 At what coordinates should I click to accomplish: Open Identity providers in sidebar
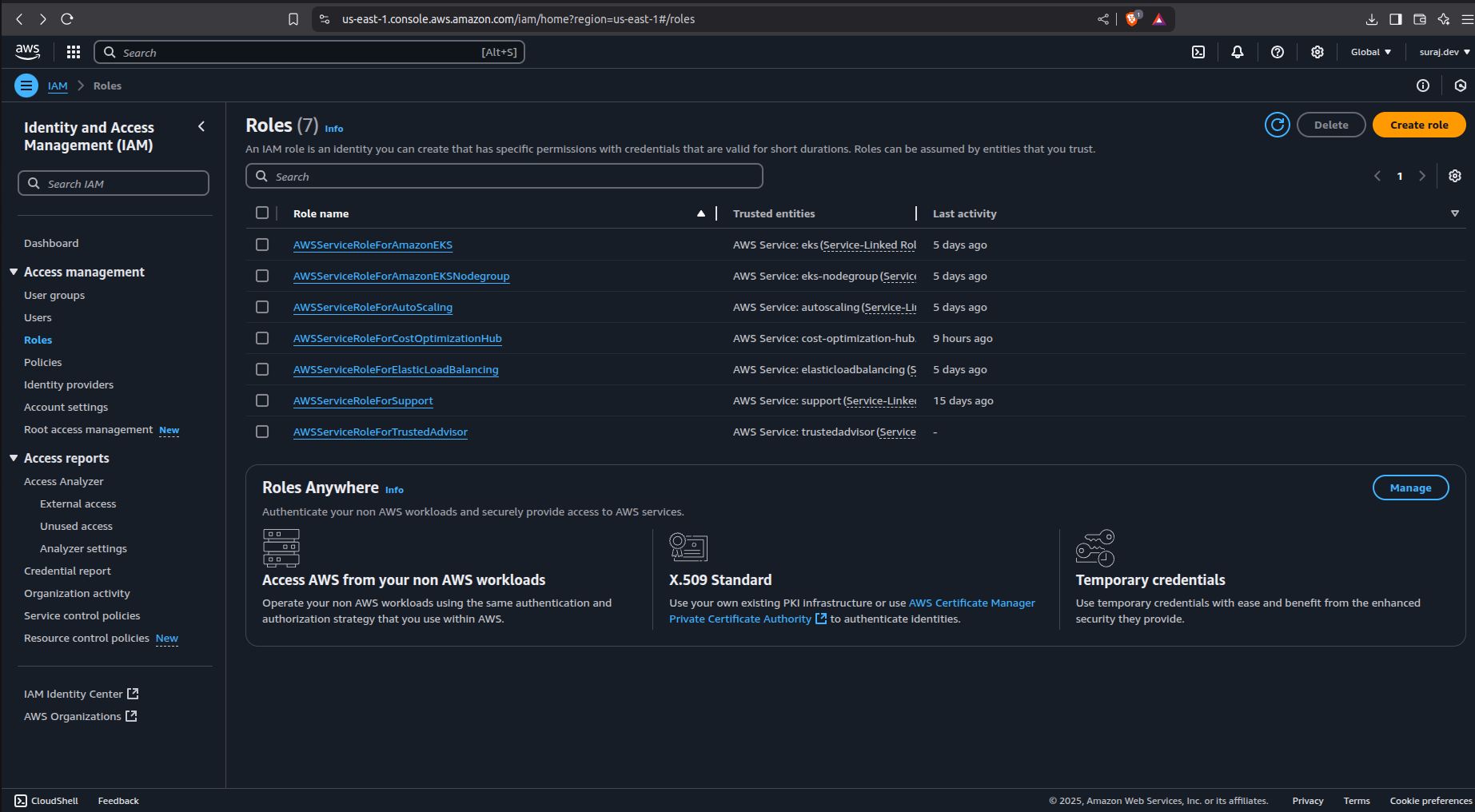coord(69,384)
